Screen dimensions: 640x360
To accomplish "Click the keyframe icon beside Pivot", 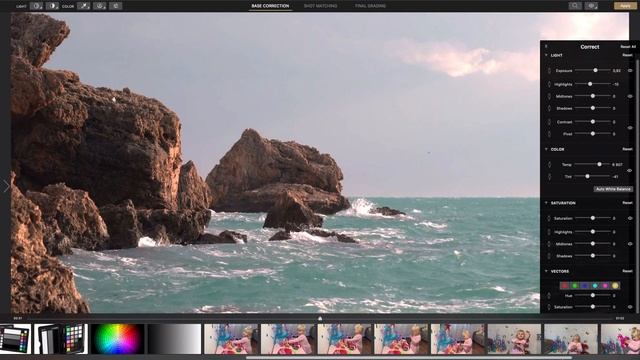I will coord(549,134).
